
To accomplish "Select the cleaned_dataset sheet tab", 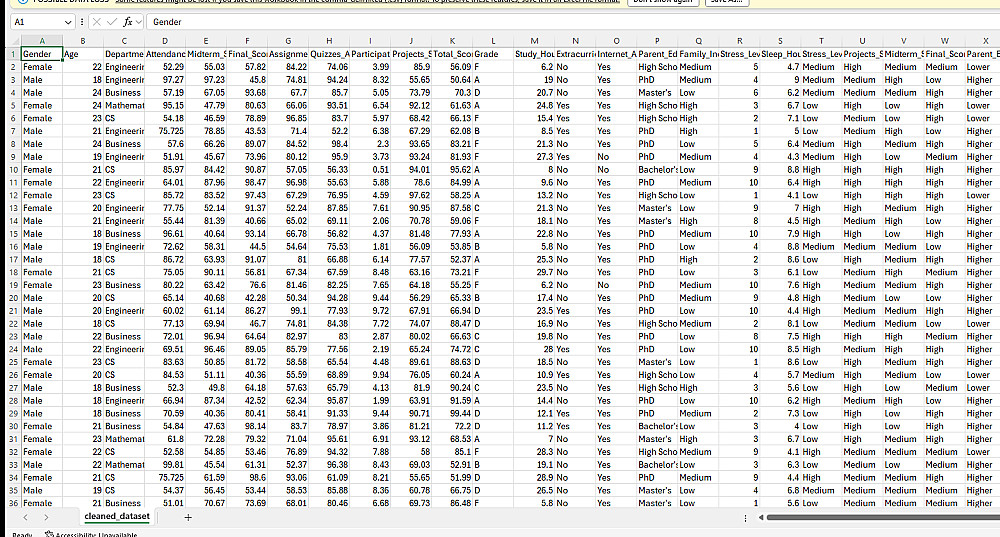I will [x=117, y=517].
